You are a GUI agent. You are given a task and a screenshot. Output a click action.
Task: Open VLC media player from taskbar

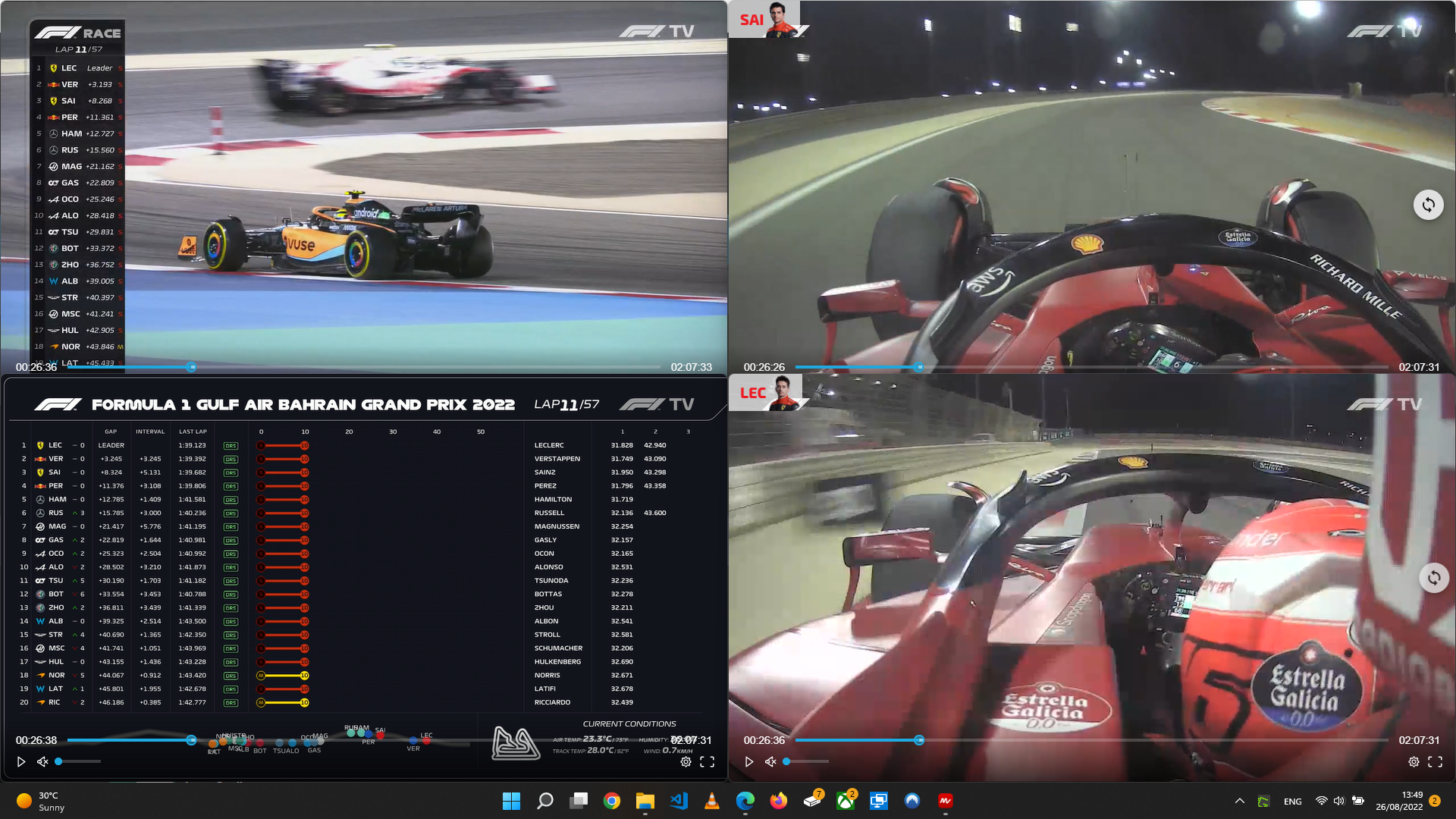pos(711,801)
